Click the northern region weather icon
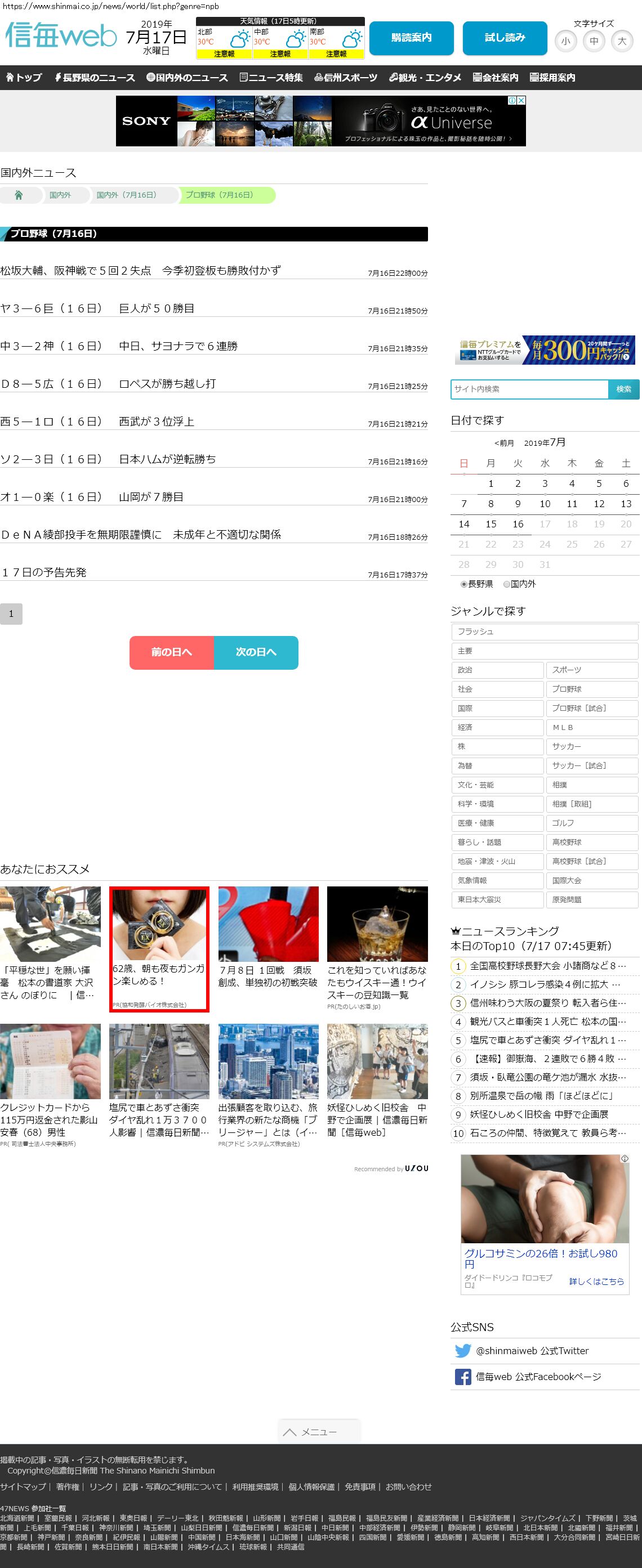The width and height of the screenshot is (642, 1568). coord(239,41)
